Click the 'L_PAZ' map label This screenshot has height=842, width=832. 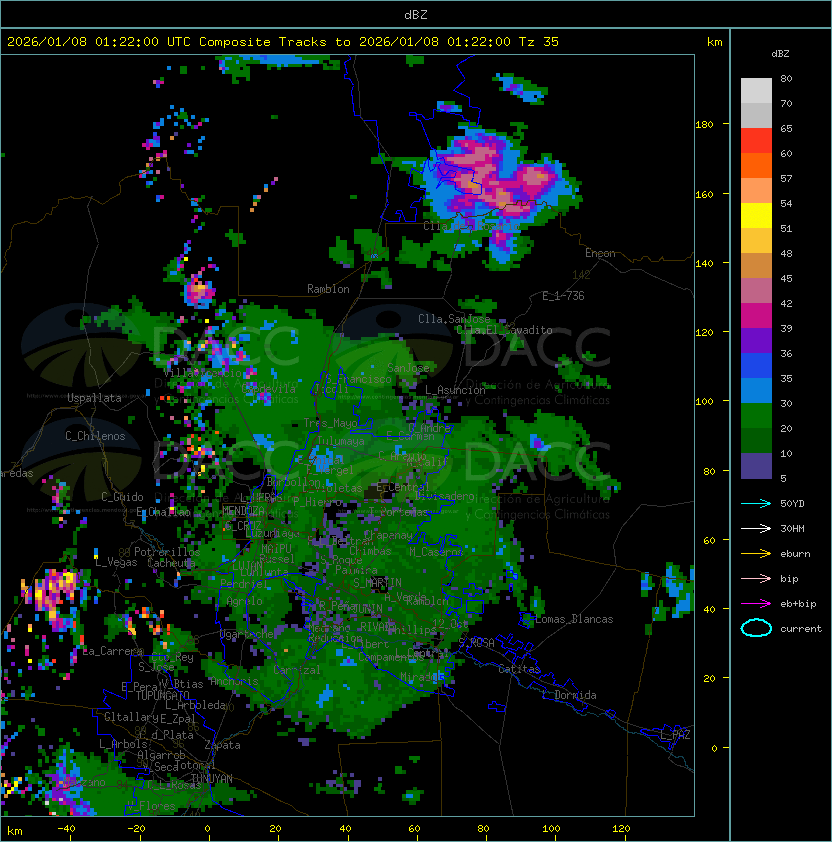[x=675, y=735]
